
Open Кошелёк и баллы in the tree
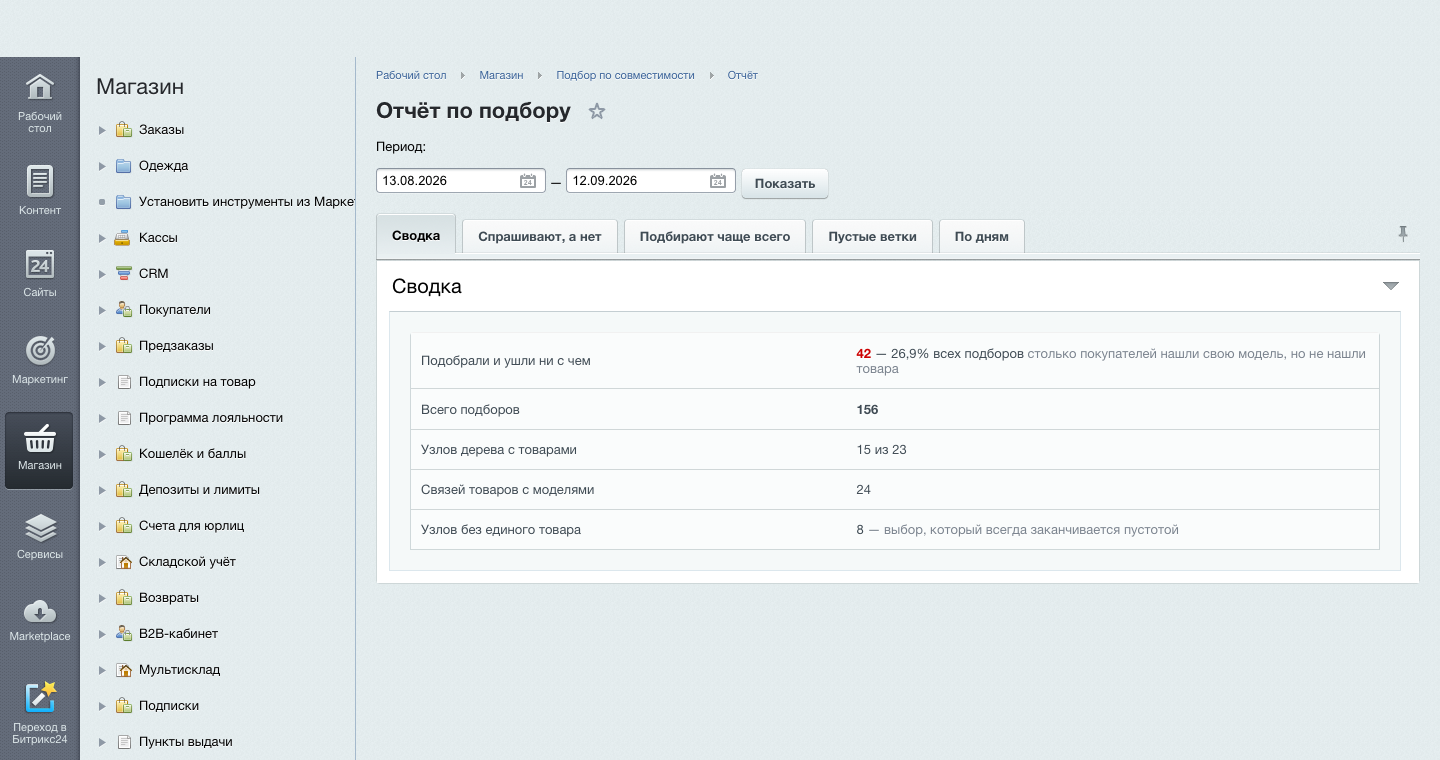click(193, 454)
